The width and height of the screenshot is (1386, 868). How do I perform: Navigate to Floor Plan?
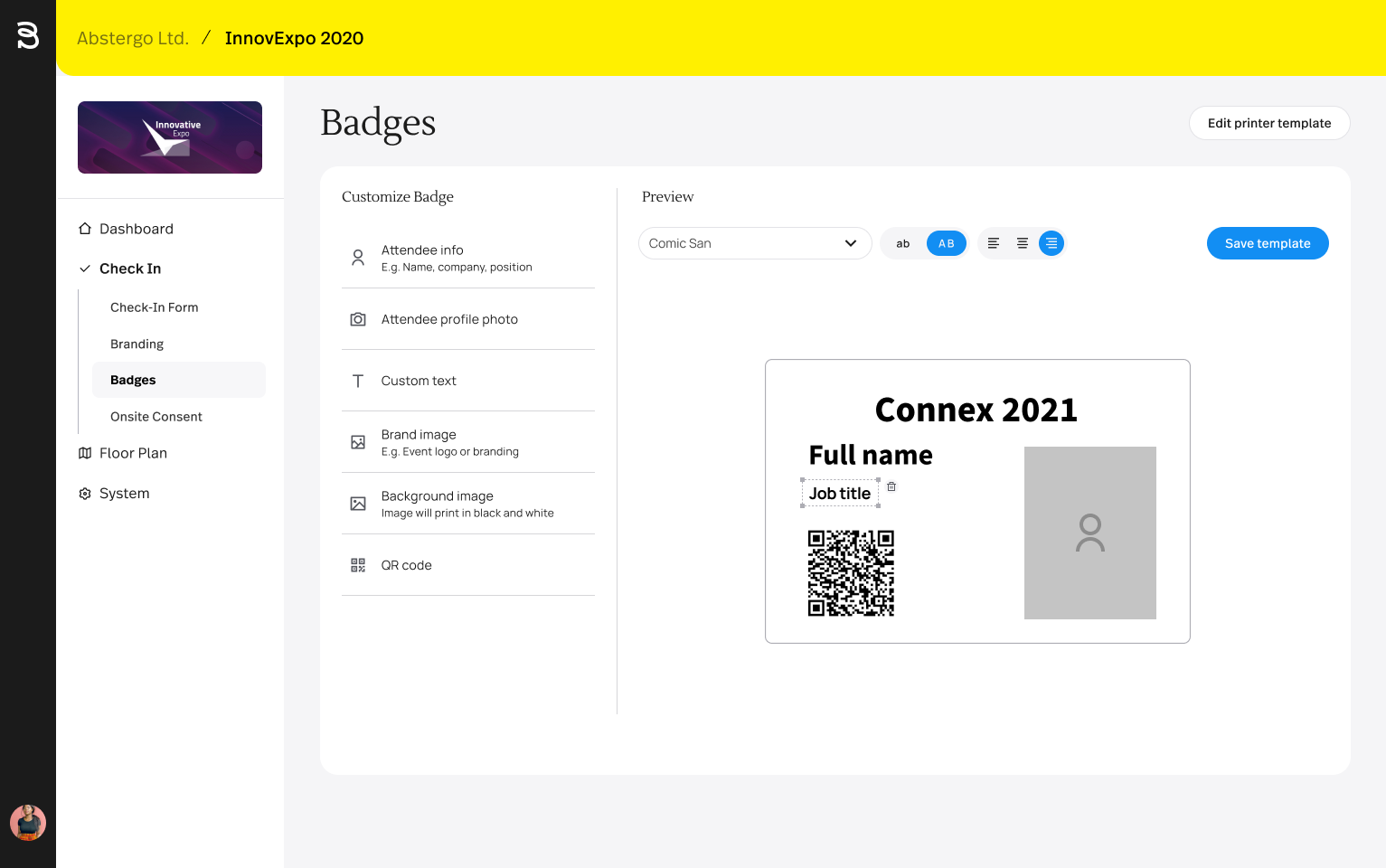pyautogui.click(x=134, y=453)
